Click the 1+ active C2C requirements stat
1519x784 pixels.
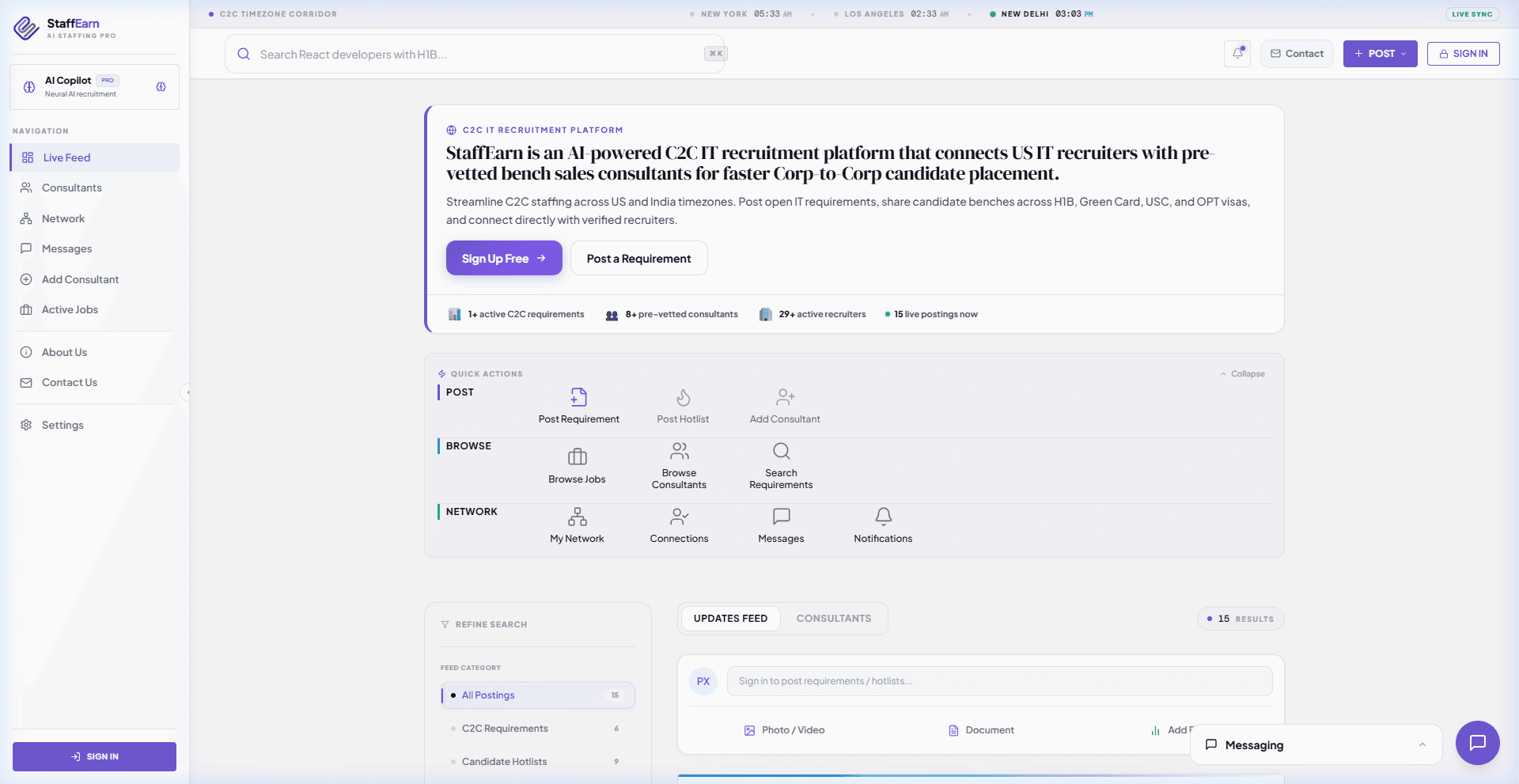tap(516, 314)
